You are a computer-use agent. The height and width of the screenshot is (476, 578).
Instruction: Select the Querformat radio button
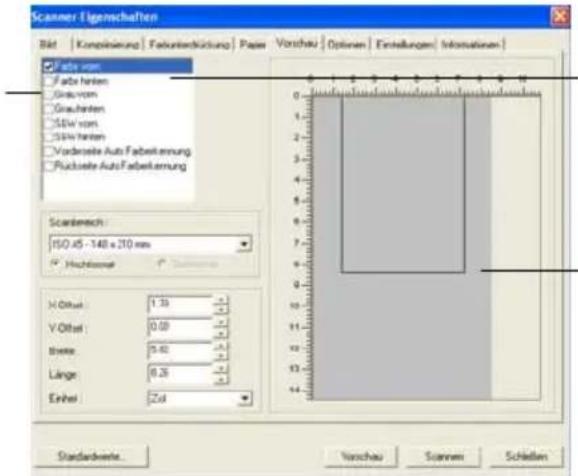161,264
